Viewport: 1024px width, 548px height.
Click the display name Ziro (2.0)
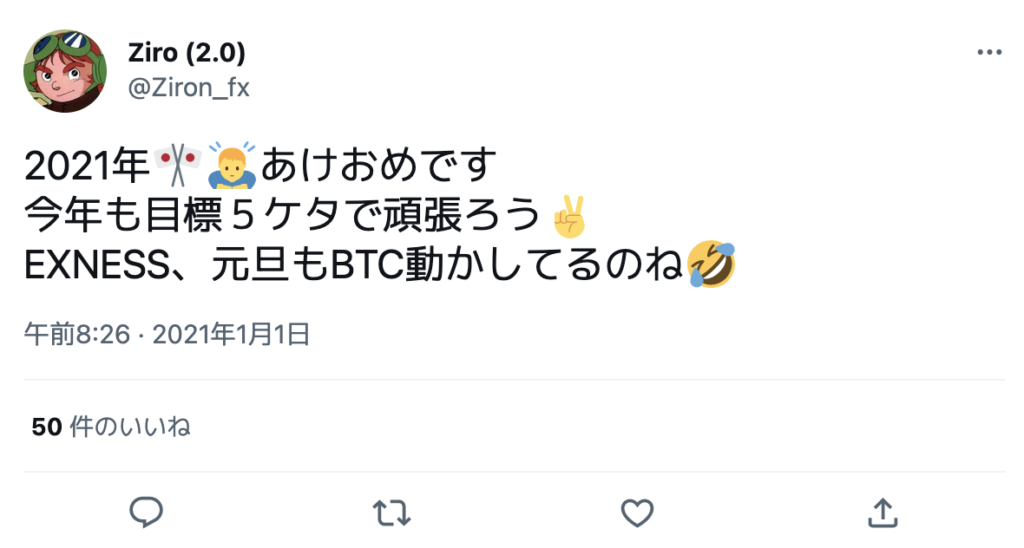pyautogui.click(x=187, y=53)
